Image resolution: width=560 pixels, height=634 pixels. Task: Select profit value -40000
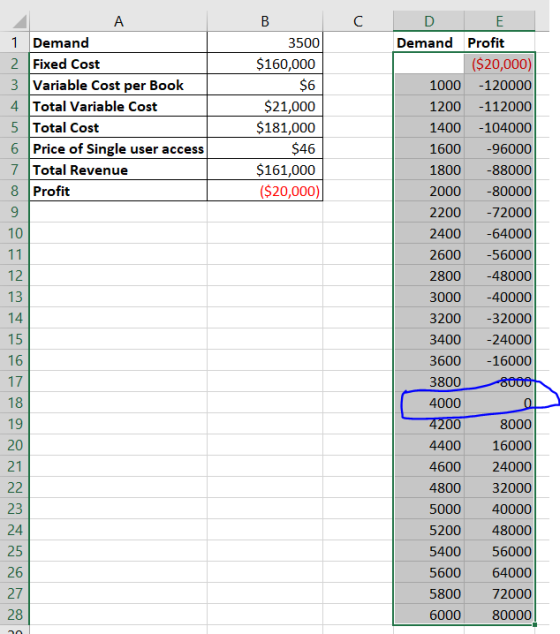click(x=500, y=297)
